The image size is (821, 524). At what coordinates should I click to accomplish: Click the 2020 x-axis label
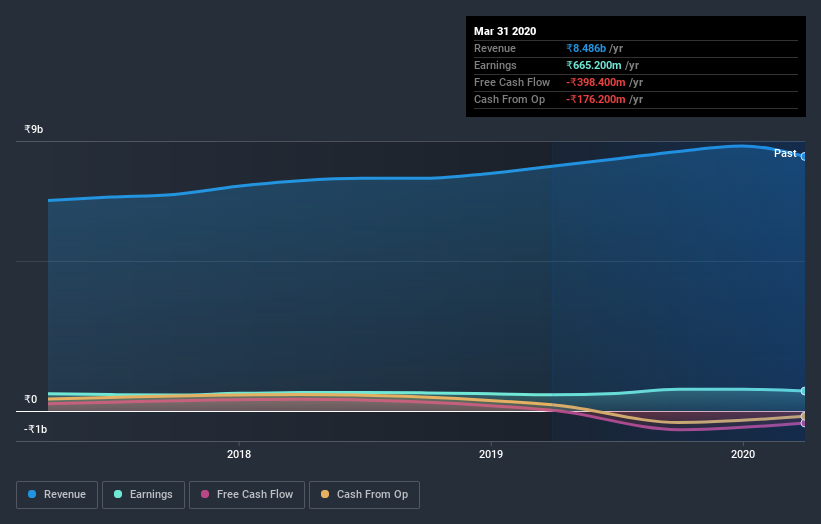coord(743,454)
